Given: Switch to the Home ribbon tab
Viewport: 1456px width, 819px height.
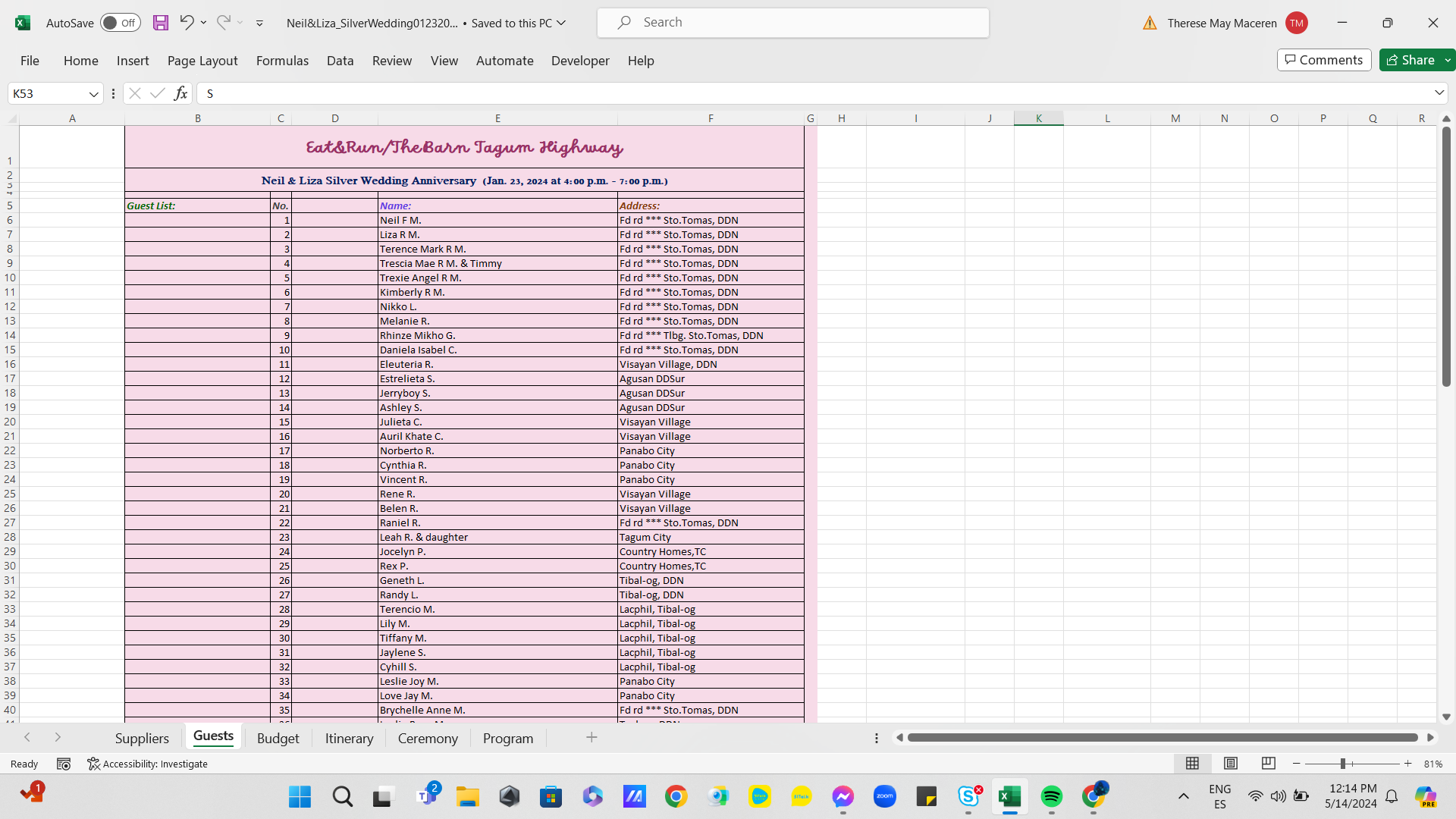Looking at the screenshot, I should [81, 61].
